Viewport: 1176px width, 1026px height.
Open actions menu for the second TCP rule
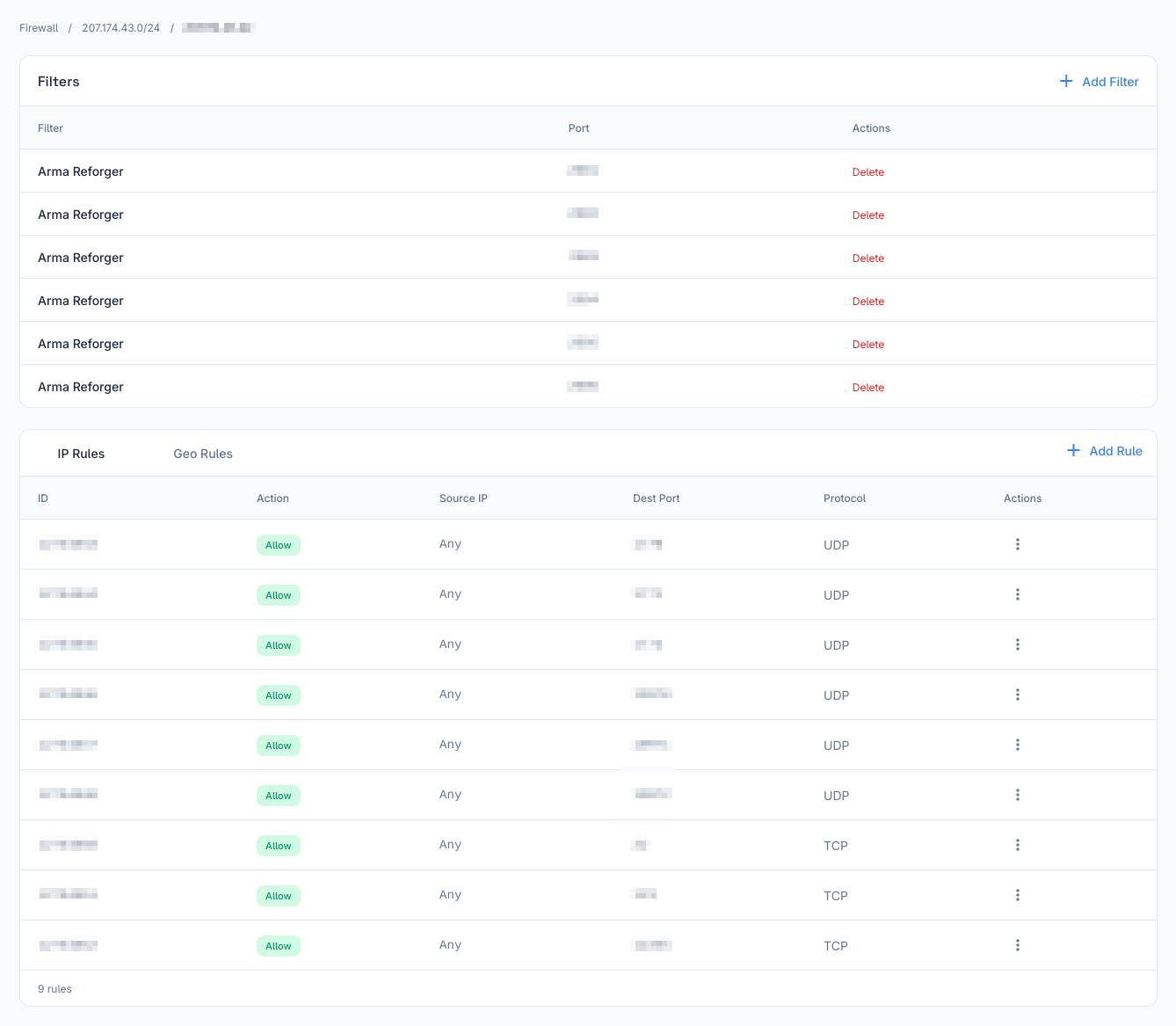[x=1018, y=895]
